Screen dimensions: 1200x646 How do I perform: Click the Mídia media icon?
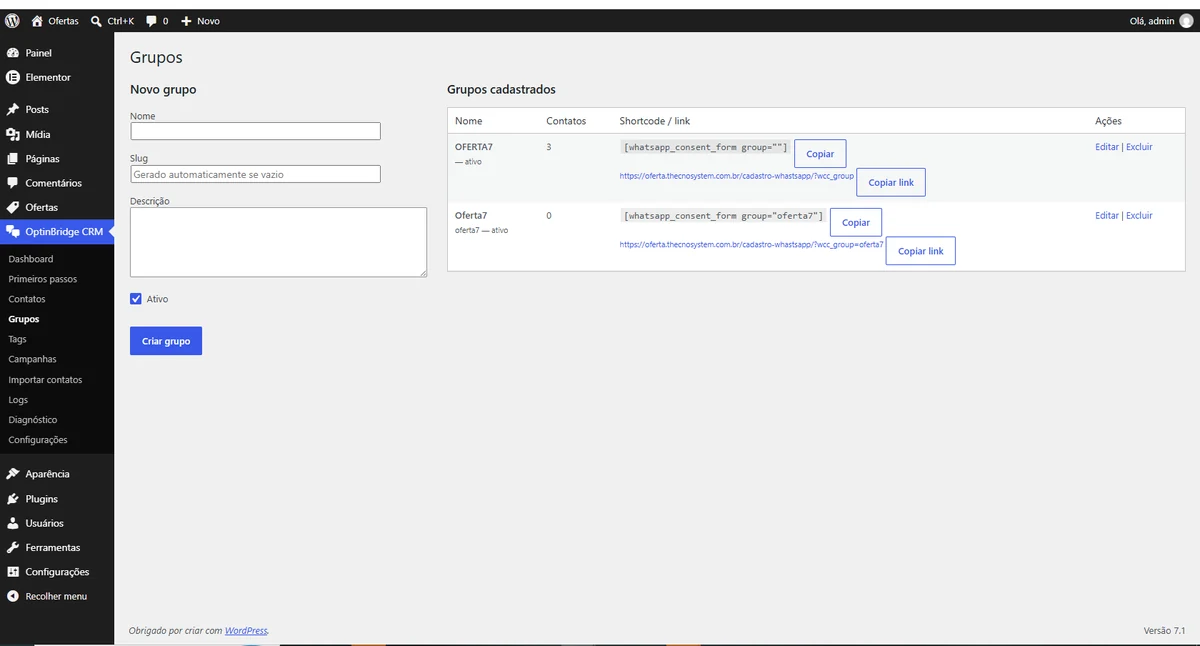[x=13, y=134]
